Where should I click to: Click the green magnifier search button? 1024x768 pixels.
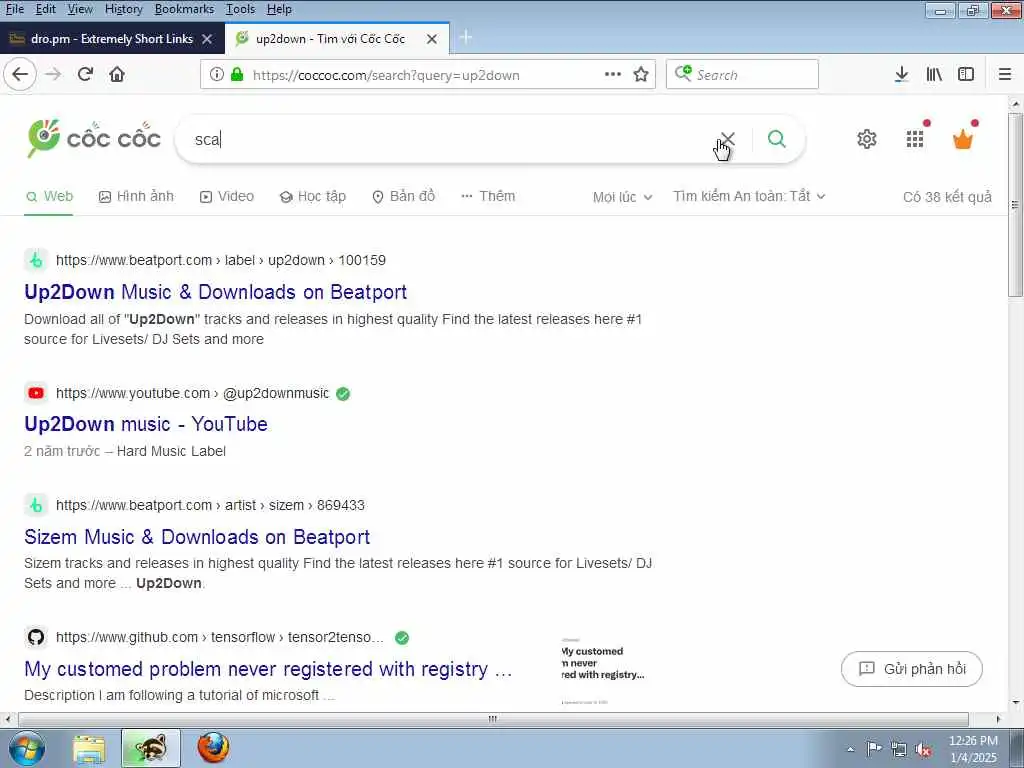(776, 138)
